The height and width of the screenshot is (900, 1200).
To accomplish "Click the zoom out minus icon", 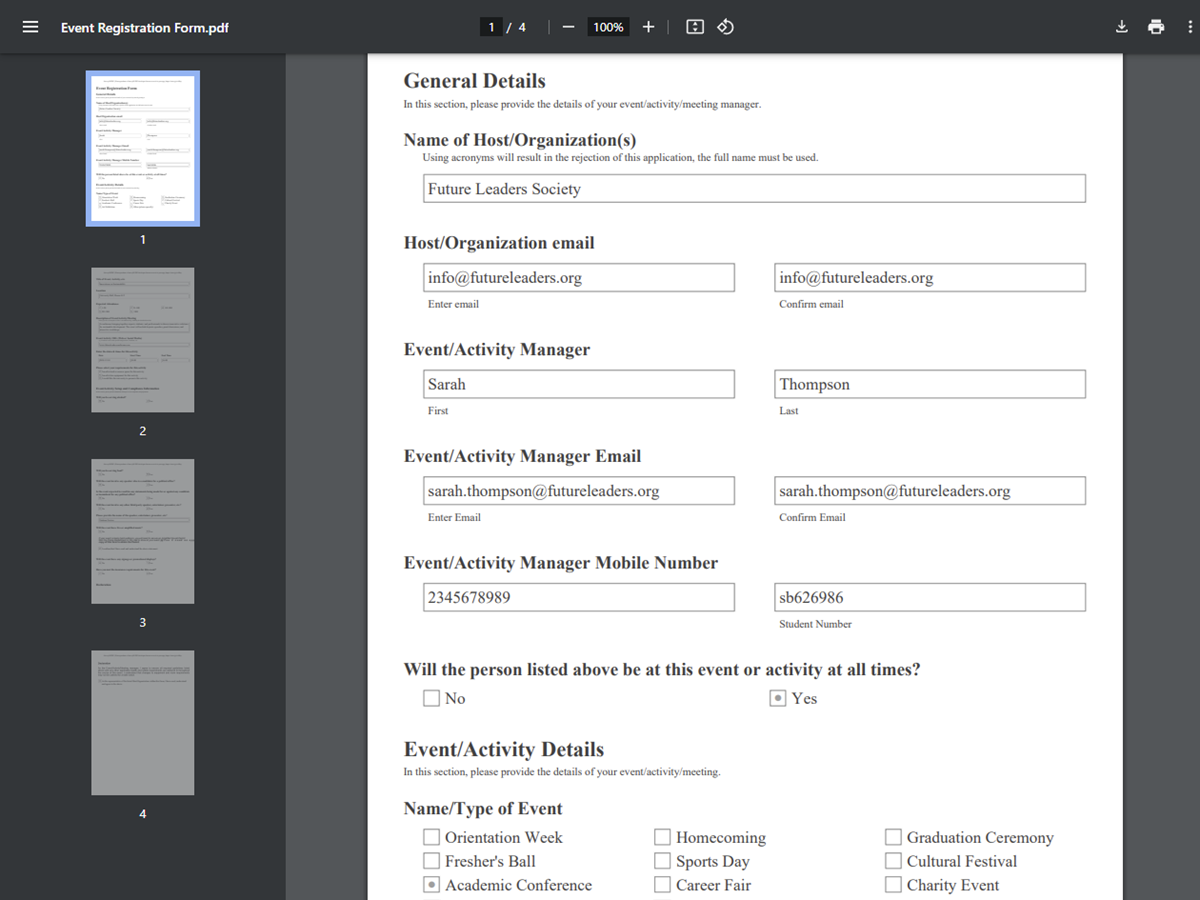I will 568,27.
